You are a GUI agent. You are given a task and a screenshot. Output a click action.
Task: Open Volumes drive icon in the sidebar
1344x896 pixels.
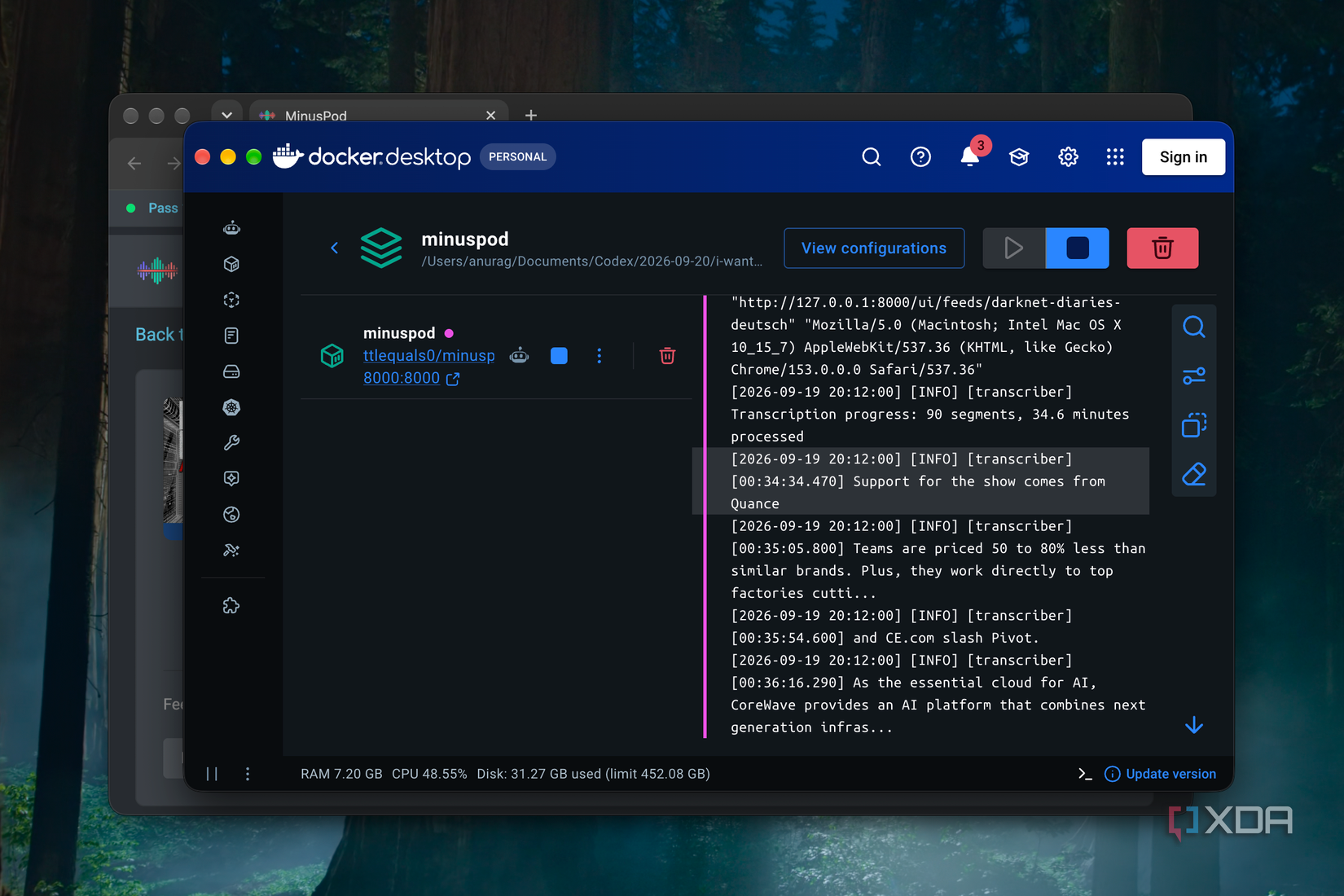pyautogui.click(x=231, y=371)
